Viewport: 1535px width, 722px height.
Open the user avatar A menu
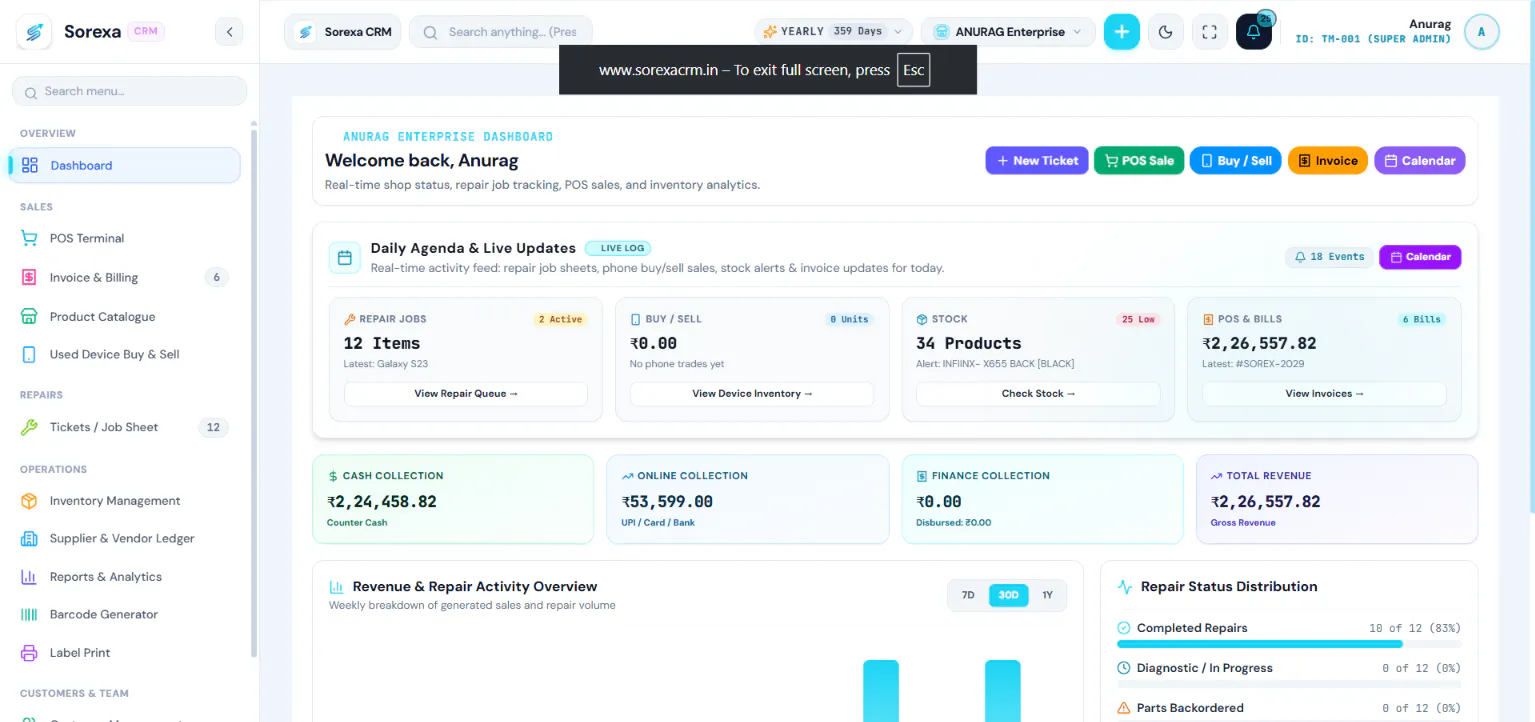click(1481, 32)
